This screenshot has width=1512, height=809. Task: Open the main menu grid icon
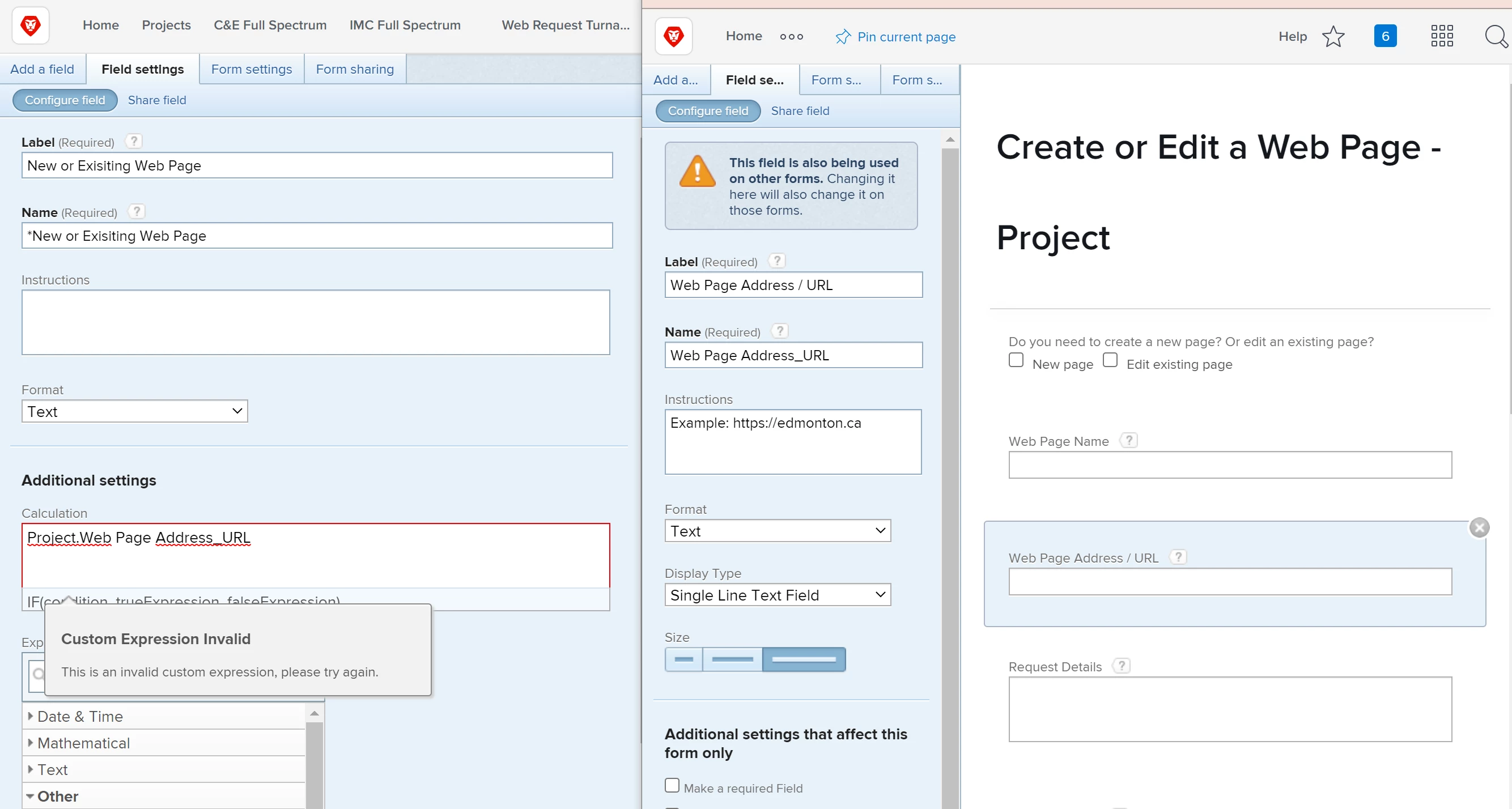tap(1441, 36)
